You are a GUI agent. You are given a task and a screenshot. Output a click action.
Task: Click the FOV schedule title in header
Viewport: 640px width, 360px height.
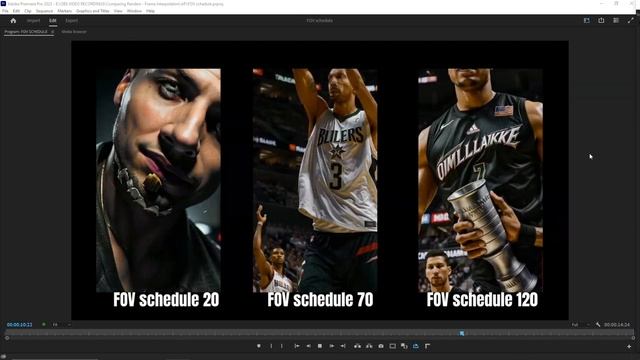(320, 20)
